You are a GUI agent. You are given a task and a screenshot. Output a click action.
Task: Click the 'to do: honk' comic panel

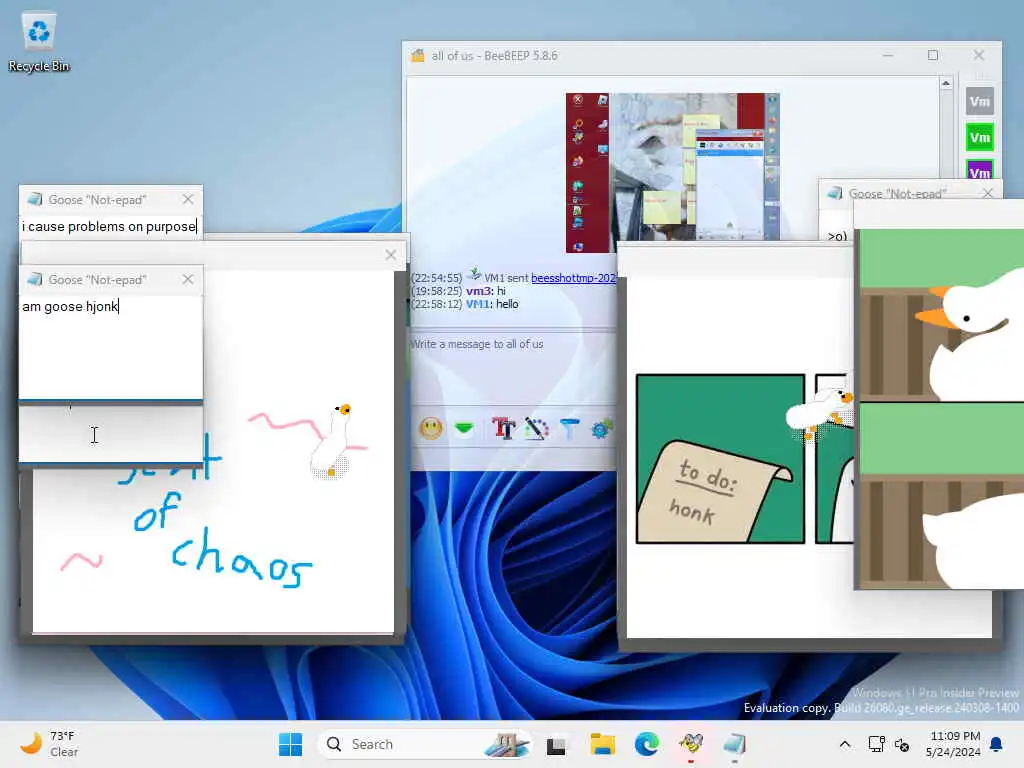(x=720, y=458)
